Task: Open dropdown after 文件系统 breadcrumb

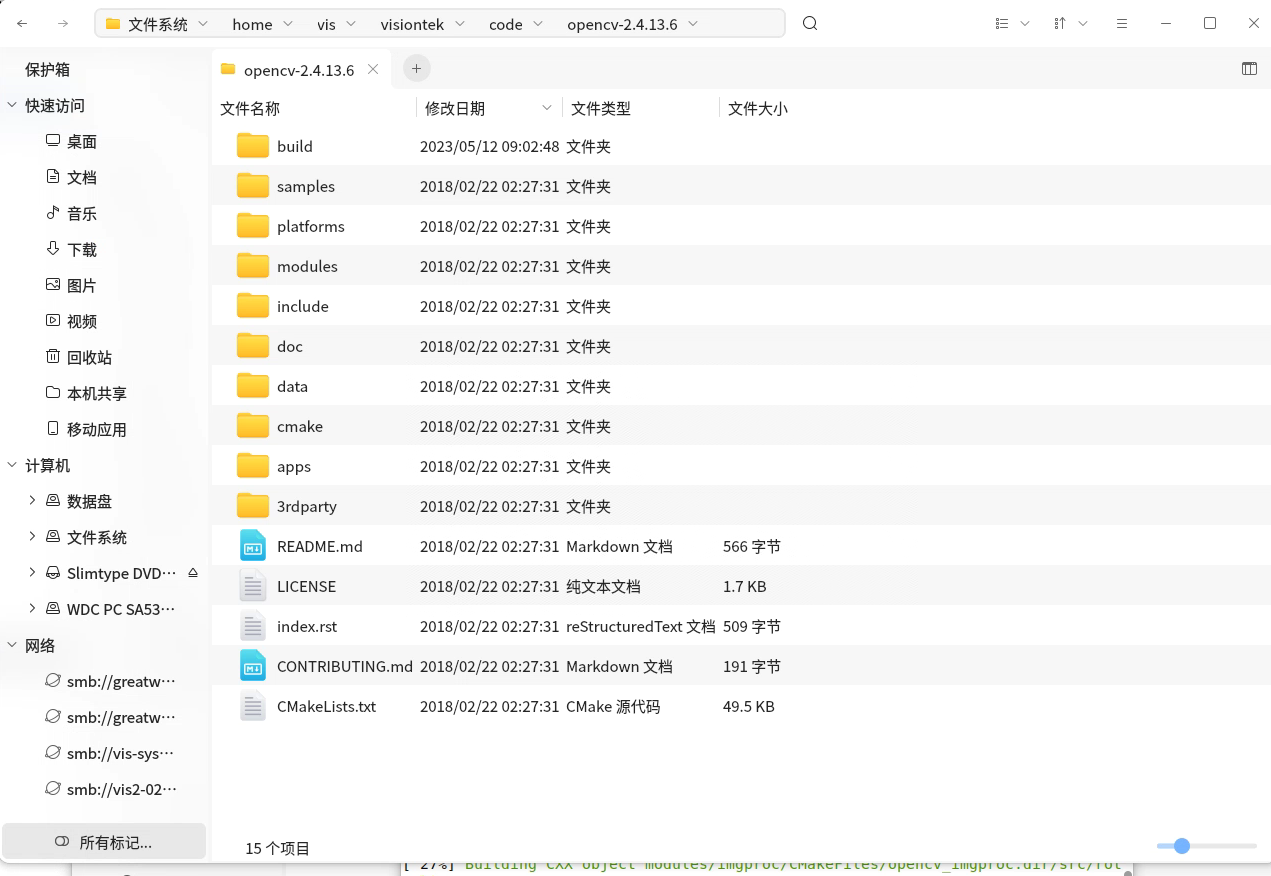Action: point(203,24)
